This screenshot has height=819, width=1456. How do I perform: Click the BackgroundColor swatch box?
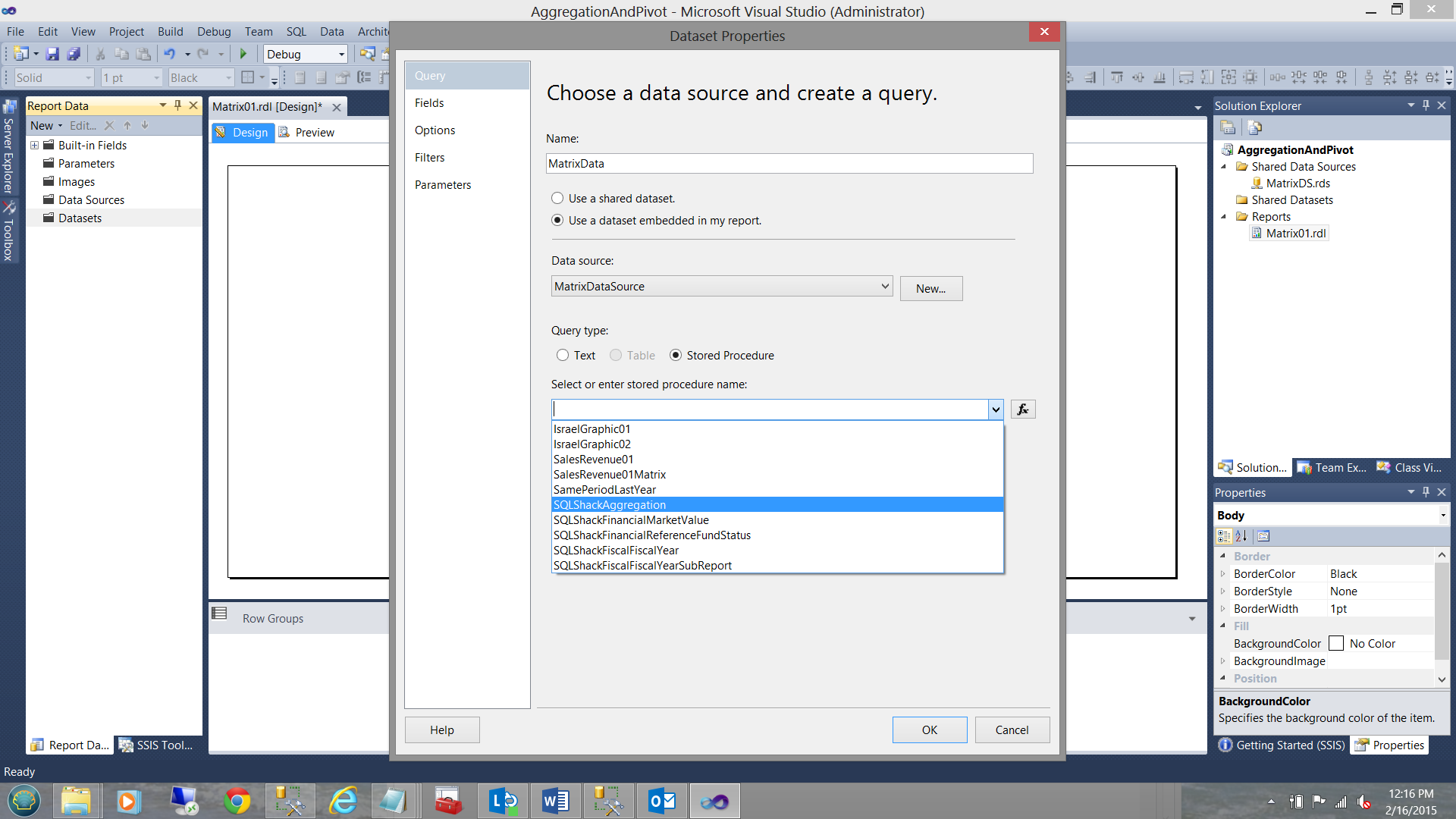click(x=1336, y=643)
